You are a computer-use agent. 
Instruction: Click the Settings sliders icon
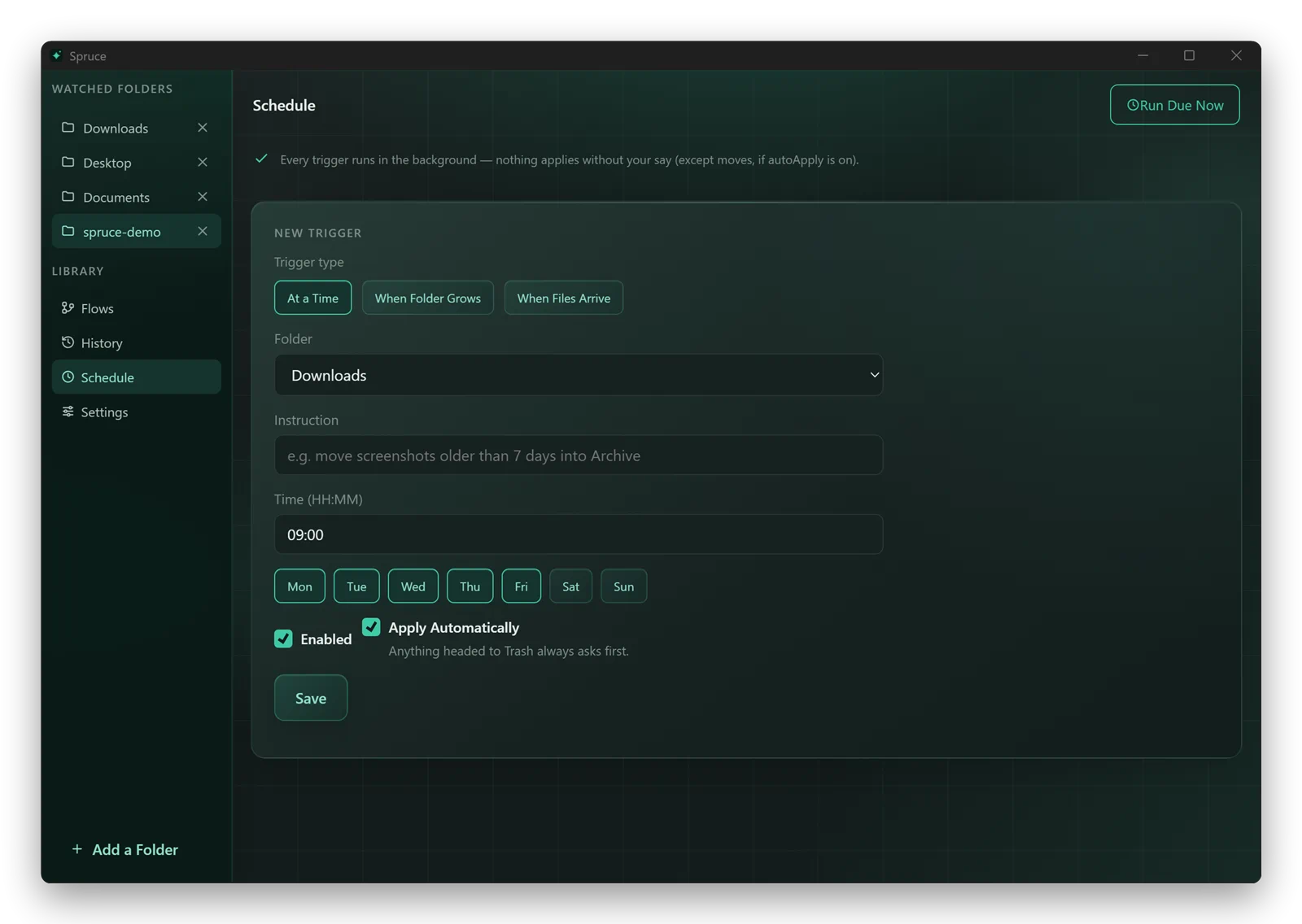pos(68,412)
